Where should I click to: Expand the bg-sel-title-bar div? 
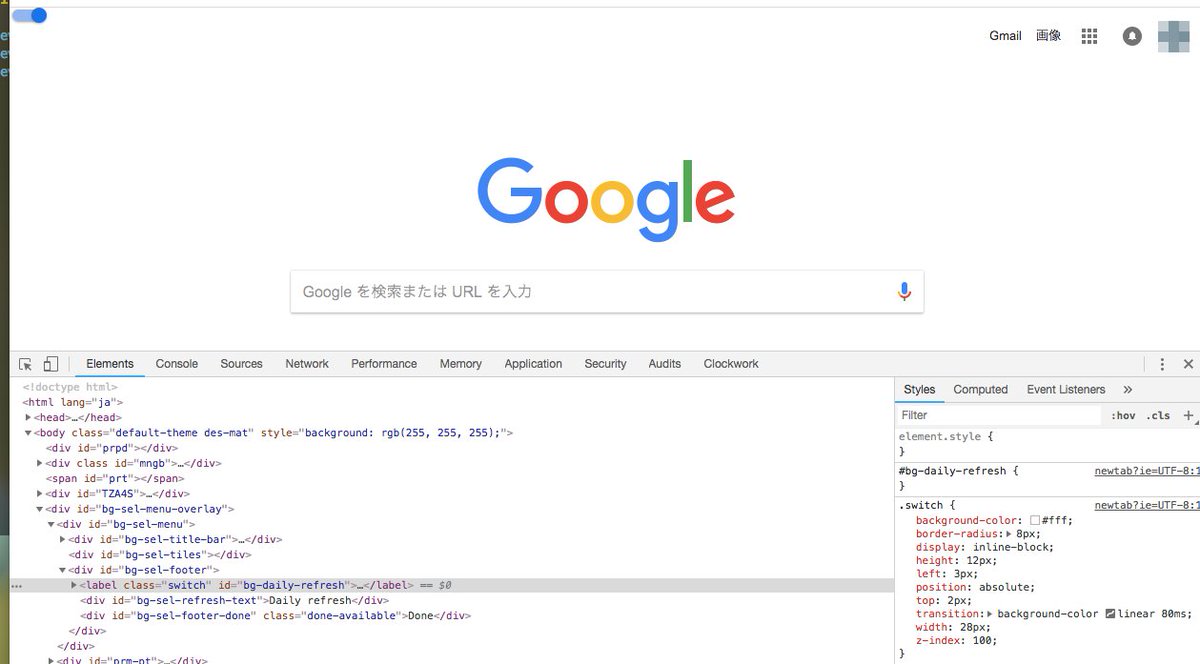pyautogui.click(x=63, y=540)
